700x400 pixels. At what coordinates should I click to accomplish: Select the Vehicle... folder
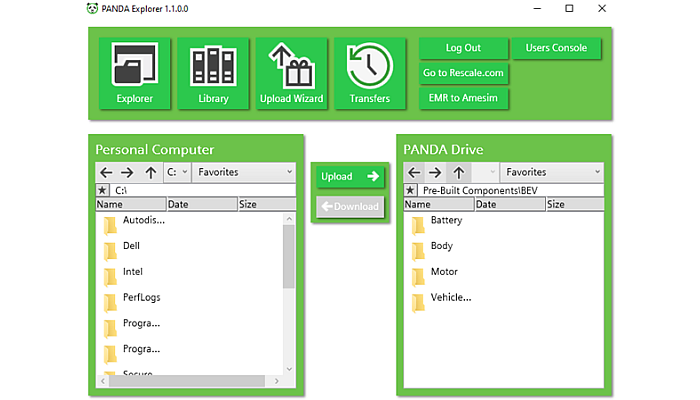pos(451,298)
